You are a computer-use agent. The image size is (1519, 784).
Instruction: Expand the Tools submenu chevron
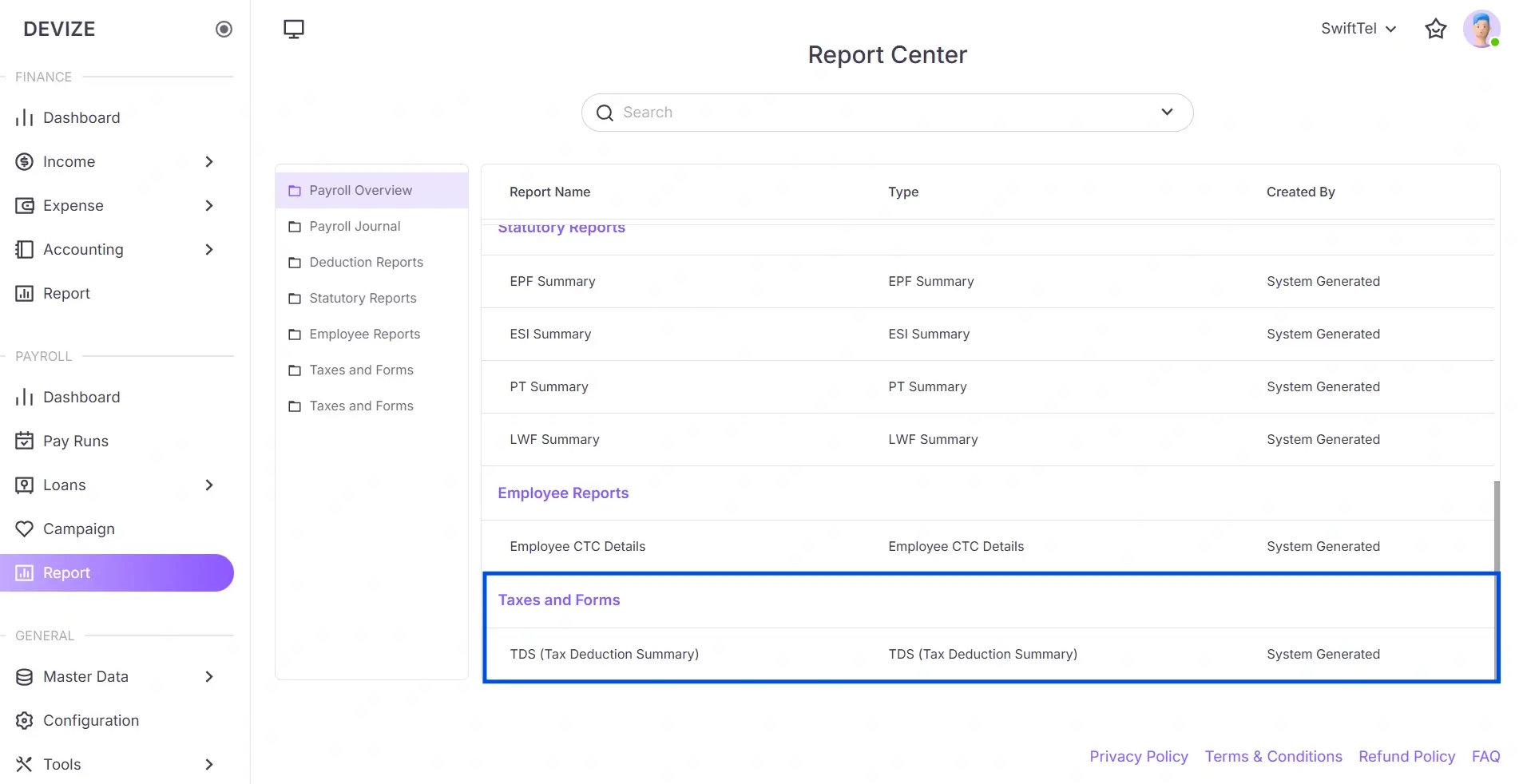pyautogui.click(x=209, y=765)
